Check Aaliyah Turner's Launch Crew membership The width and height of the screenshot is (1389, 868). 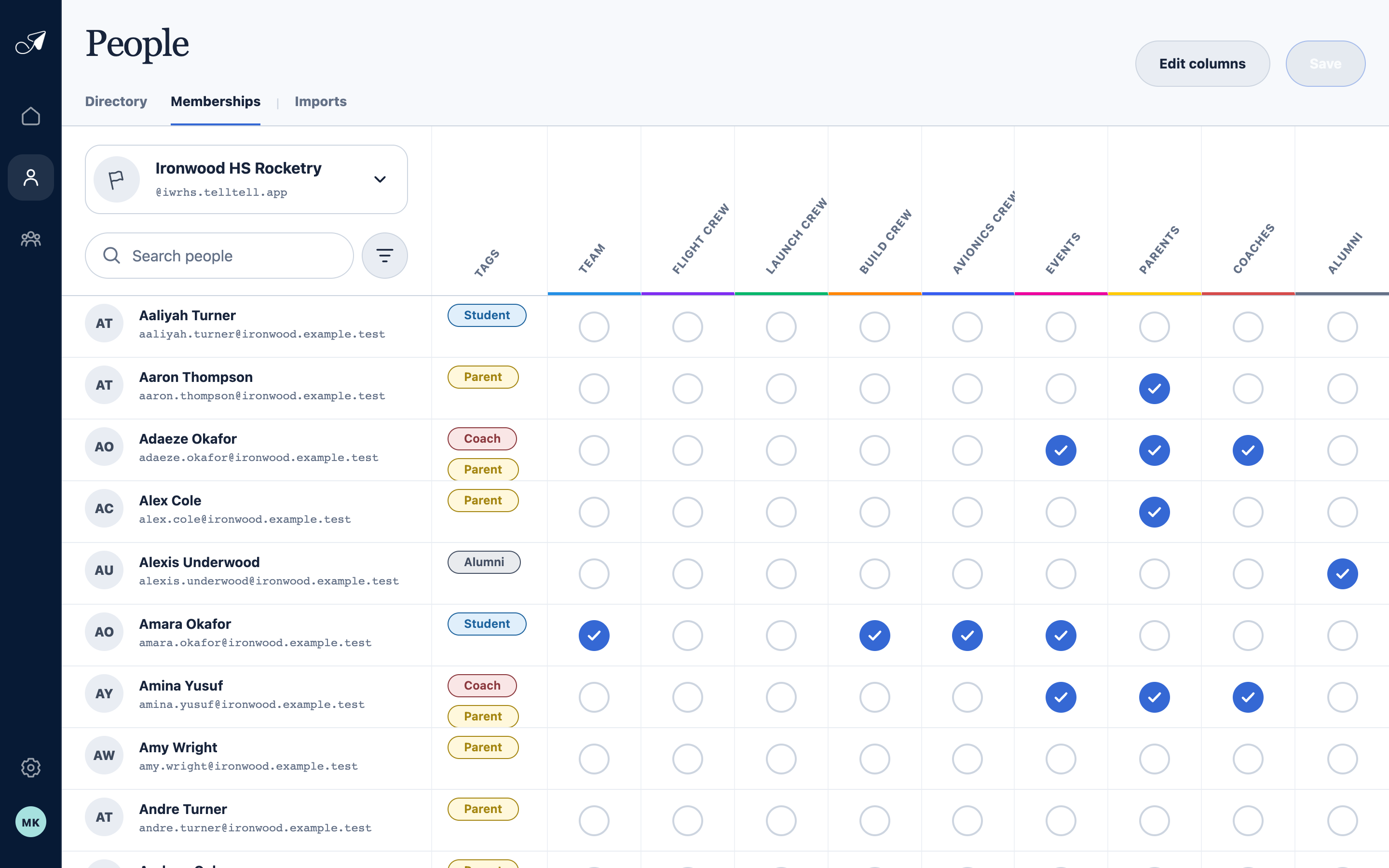[781, 326]
